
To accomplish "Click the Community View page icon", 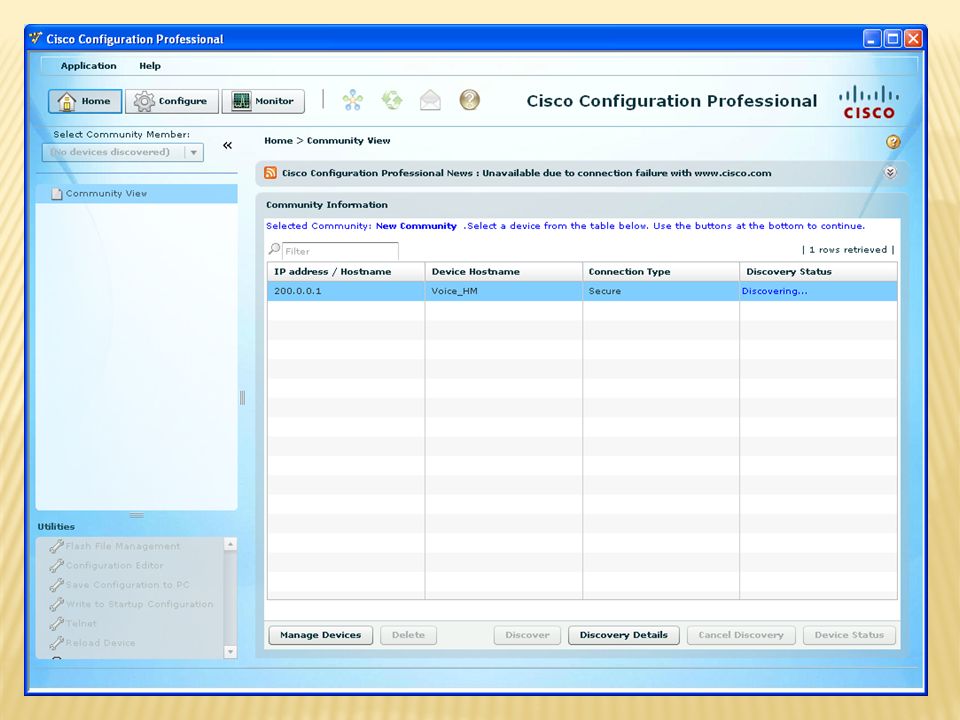I will click(x=56, y=193).
